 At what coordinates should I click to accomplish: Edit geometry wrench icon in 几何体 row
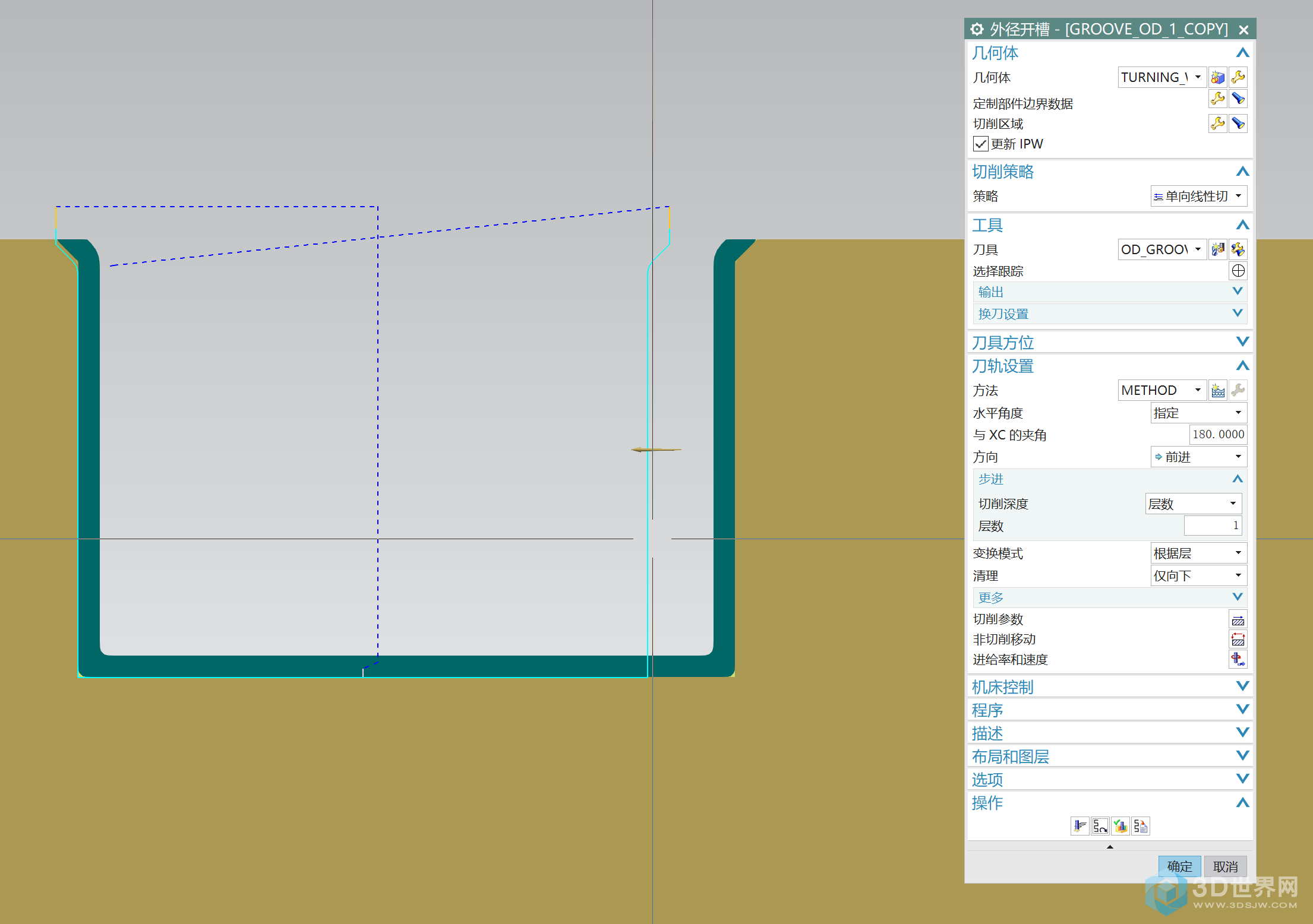(x=1238, y=77)
